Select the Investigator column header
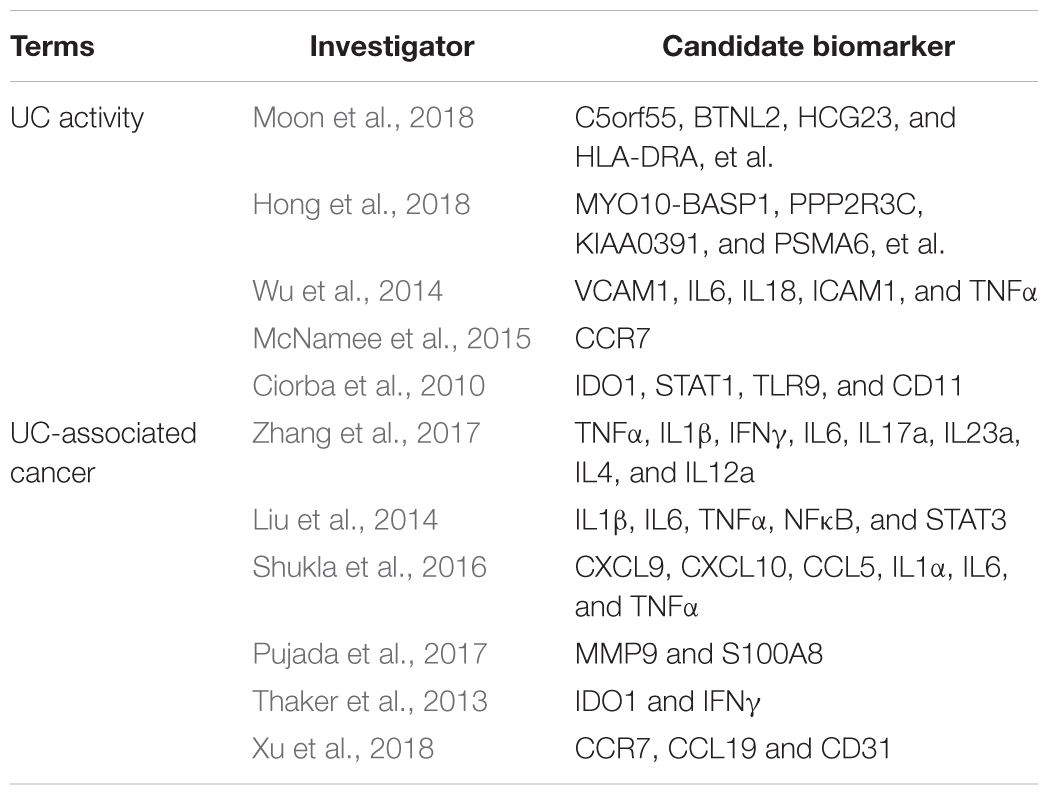Viewport: 1050px width, 796px height. click(392, 47)
